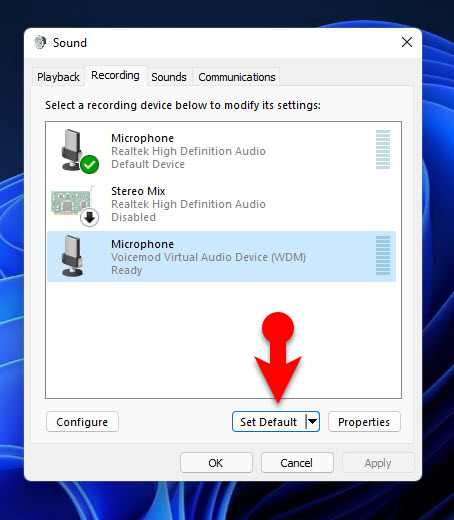Click the Voicemod Microphone level meter
The image size is (454, 520).
pyautogui.click(x=383, y=255)
